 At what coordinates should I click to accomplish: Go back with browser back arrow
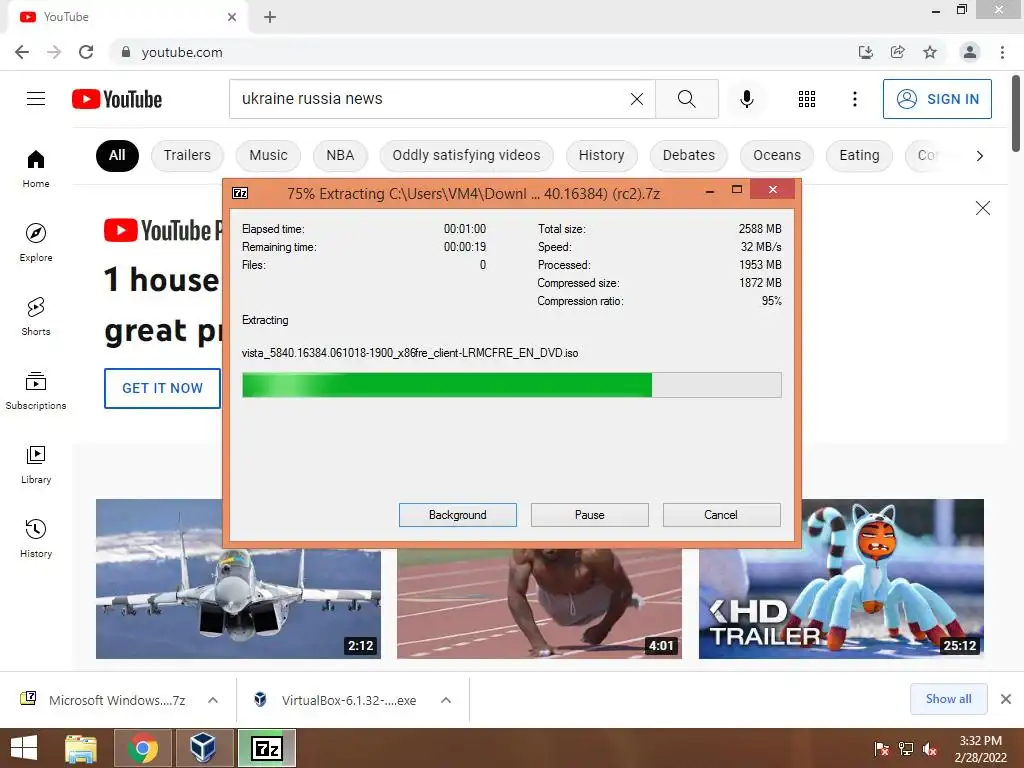pos(22,52)
